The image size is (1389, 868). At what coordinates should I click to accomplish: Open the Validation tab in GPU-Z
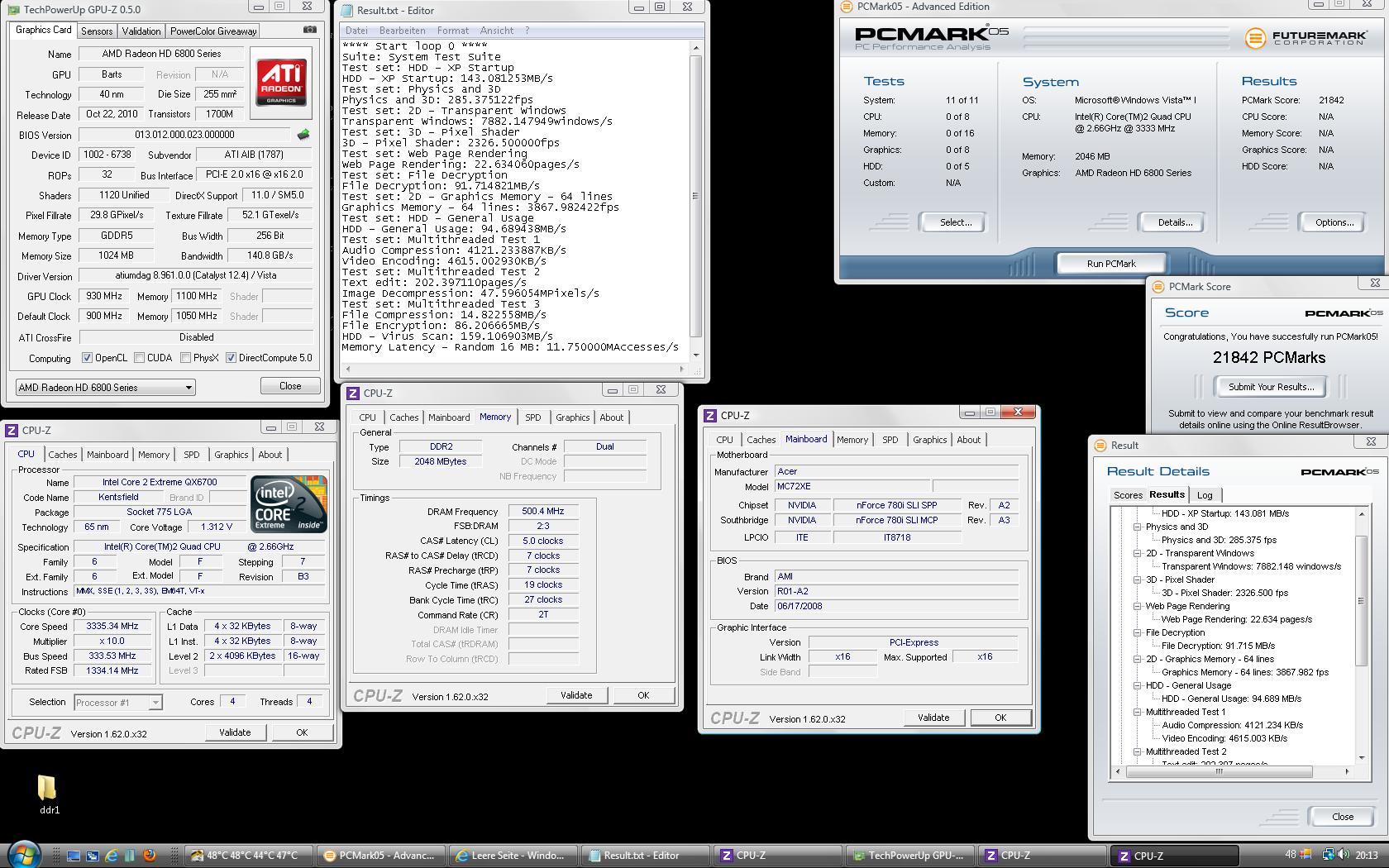(141, 31)
